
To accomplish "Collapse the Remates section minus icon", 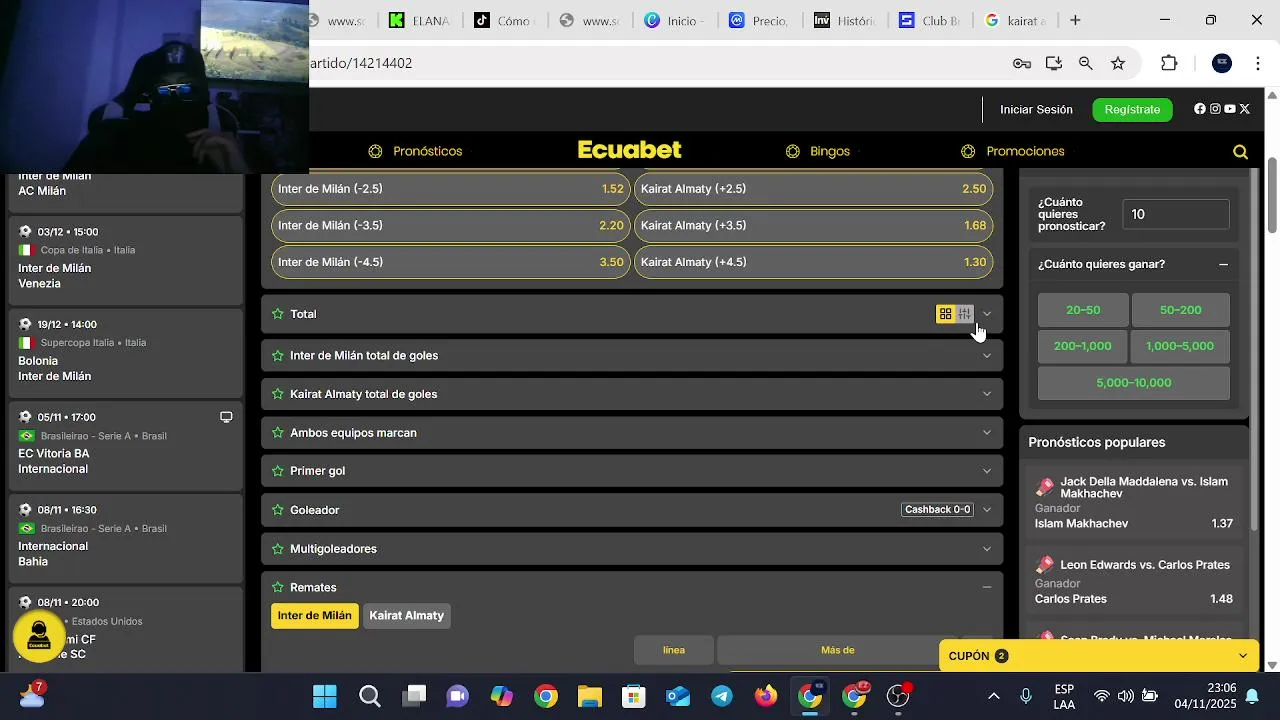I will point(987,588).
